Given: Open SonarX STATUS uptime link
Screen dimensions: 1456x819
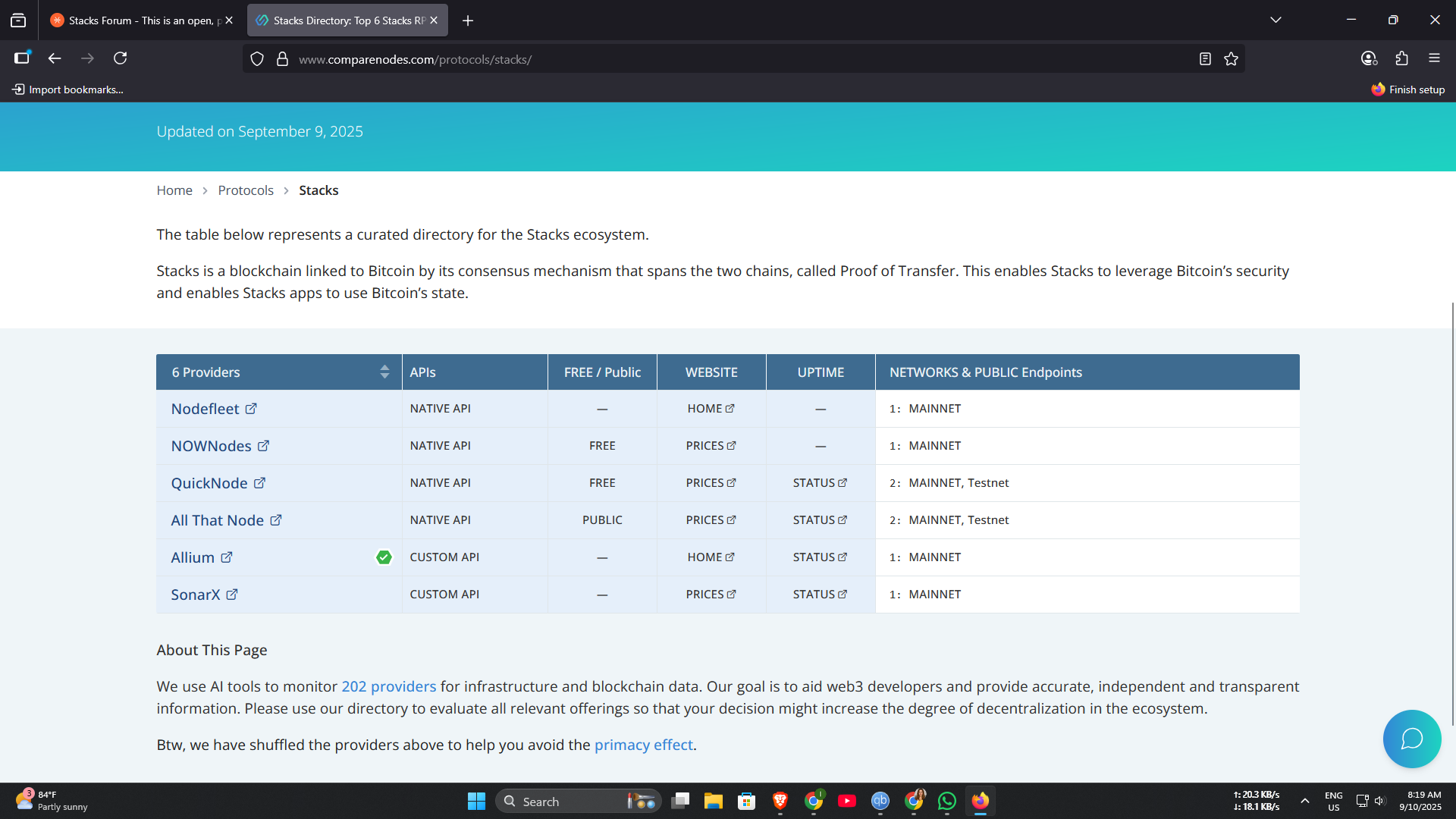Looking at the screenshot, I should 820,595.
